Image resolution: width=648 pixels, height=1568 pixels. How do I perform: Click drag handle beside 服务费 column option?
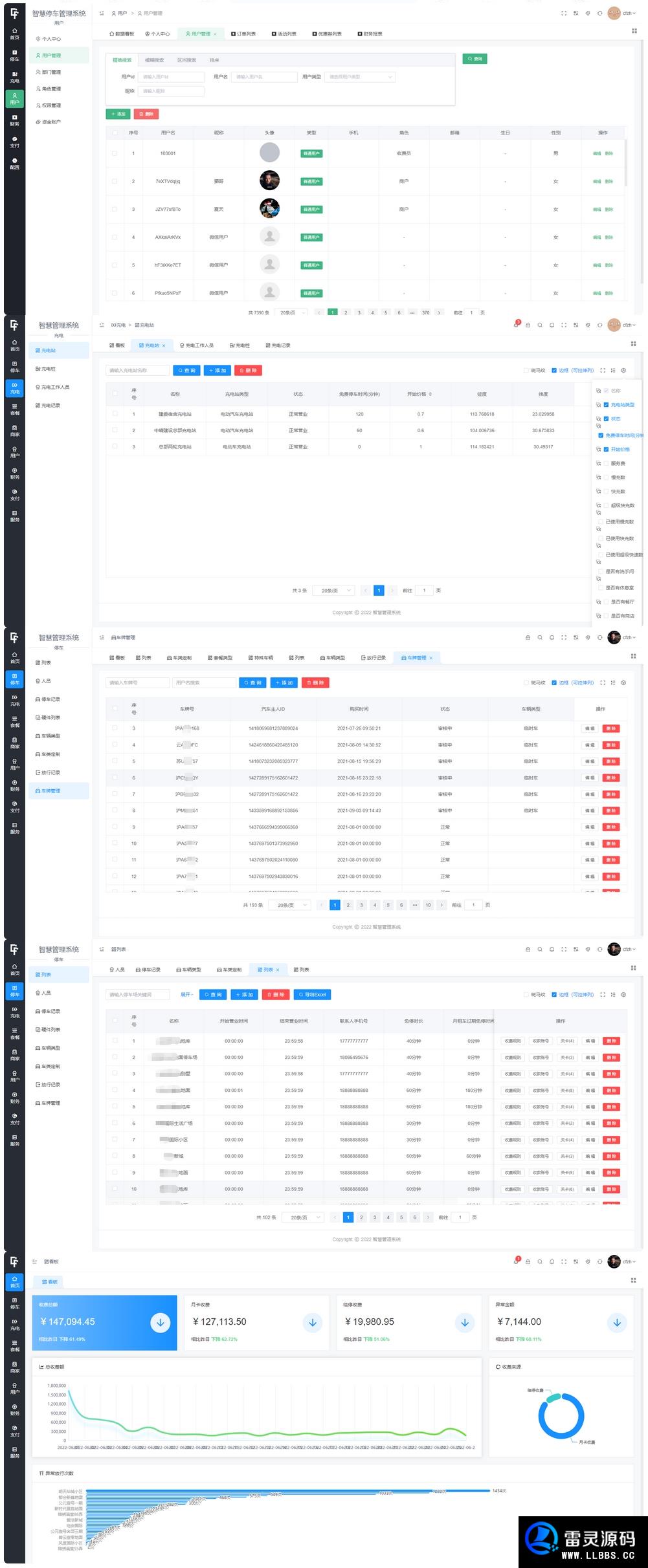click(599, 464)
